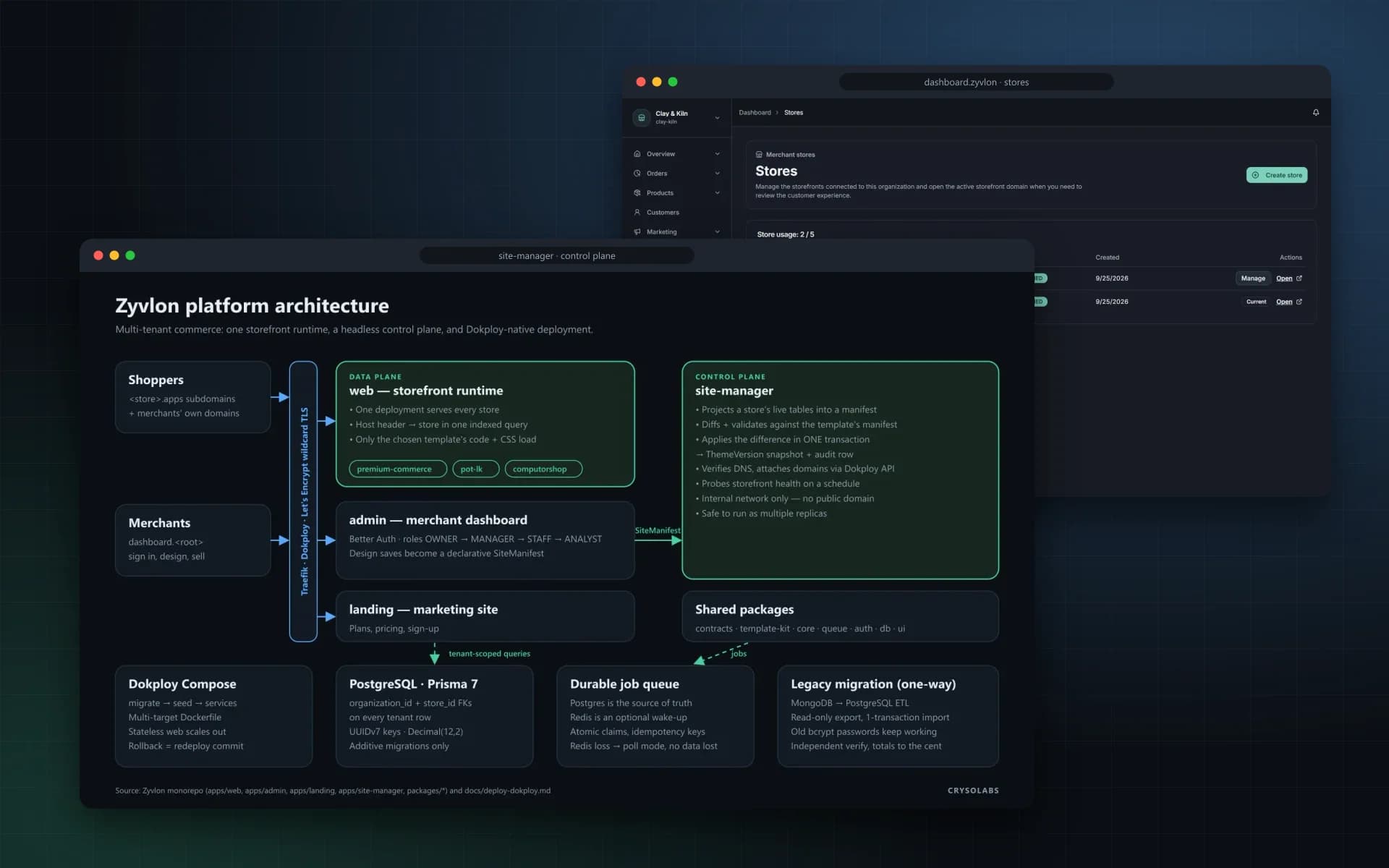Click the Clay & Kiln store avatar icon

[641, 117]
